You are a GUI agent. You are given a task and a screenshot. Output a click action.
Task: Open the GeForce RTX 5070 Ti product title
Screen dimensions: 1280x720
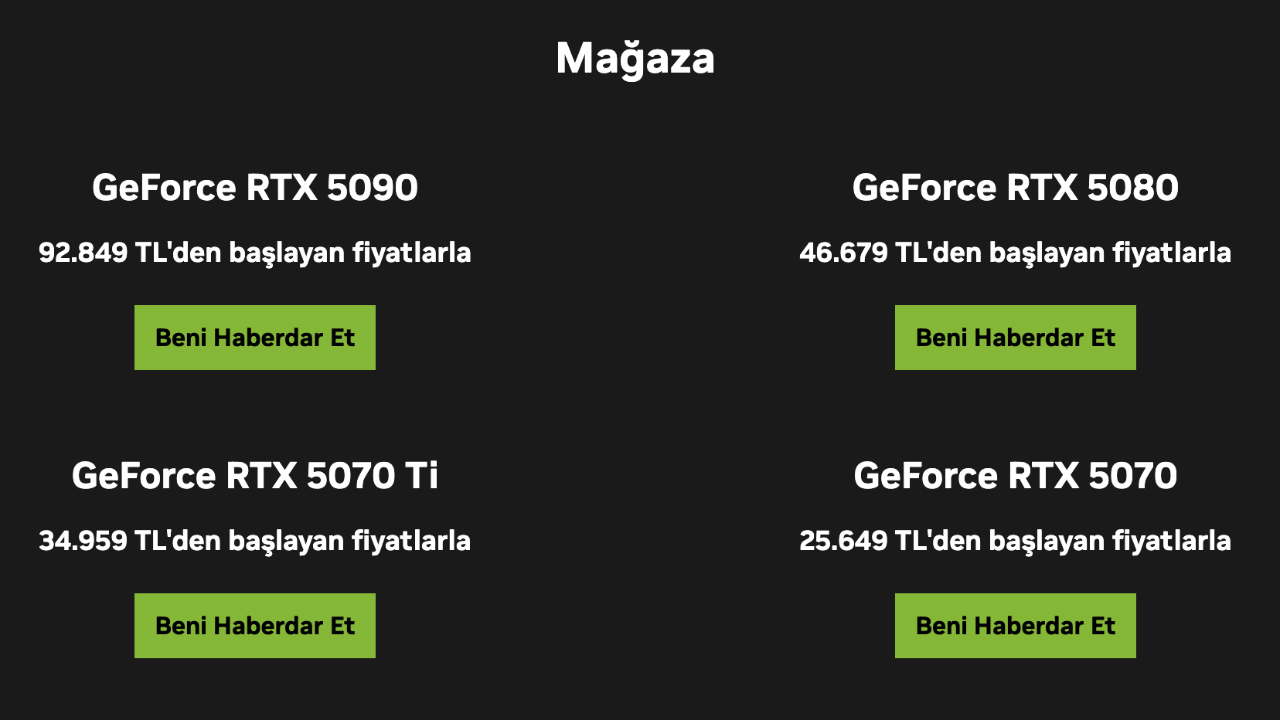(x=255, y=476)
